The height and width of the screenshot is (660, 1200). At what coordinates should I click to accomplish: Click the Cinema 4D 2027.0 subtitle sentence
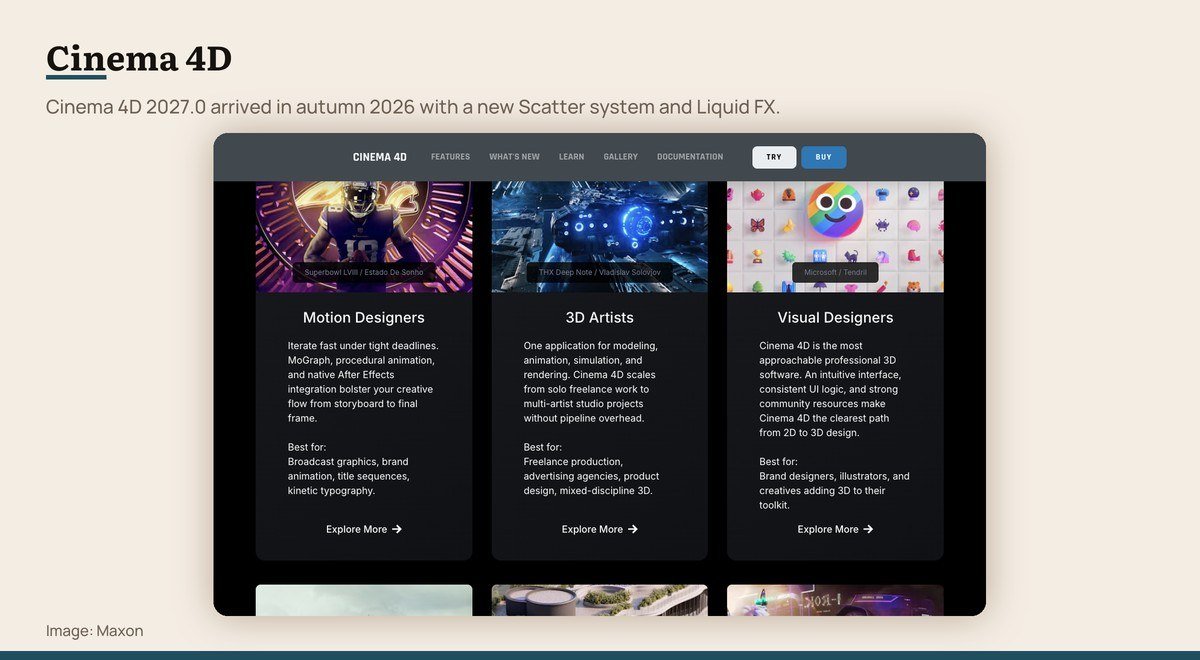tap(413, 106)
